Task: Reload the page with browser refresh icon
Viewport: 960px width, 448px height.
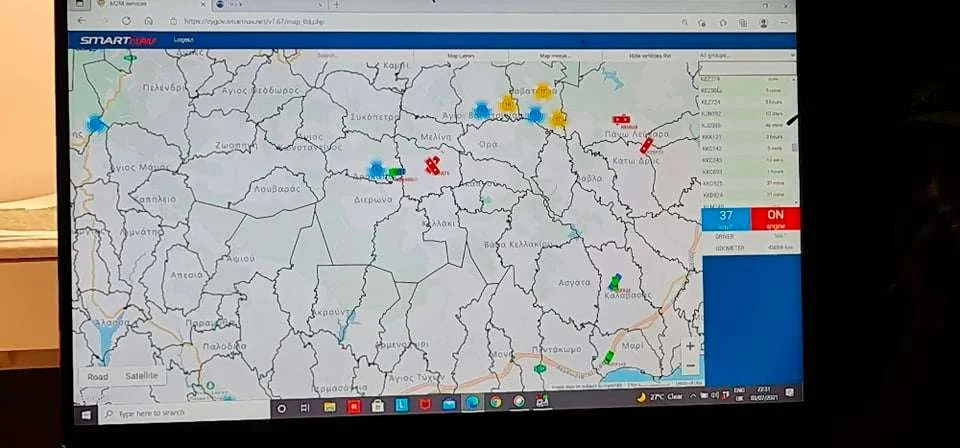Action: [127, 21]
